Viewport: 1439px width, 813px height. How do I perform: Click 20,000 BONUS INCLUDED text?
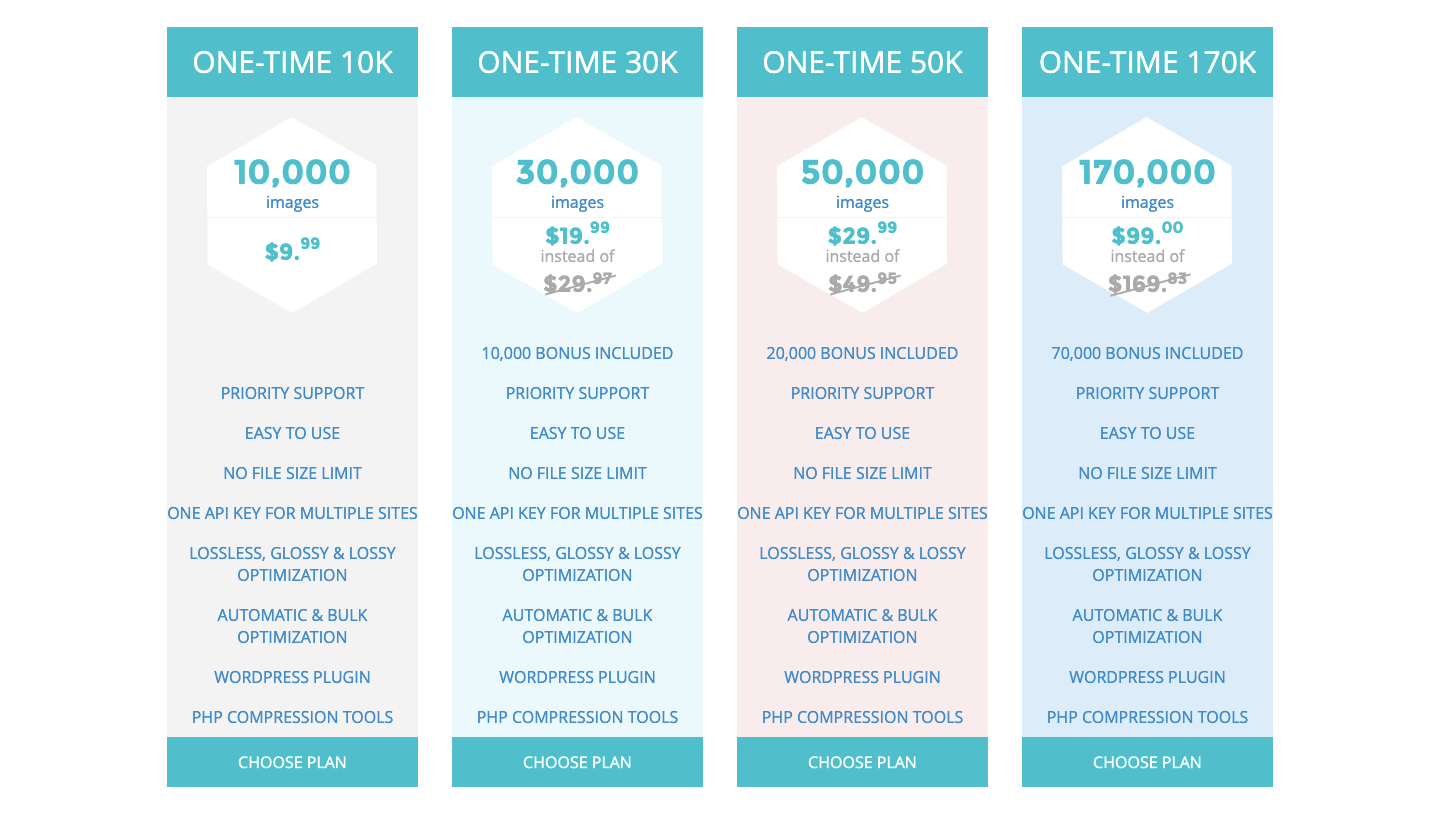pyautogui.click(x=862, y=353)
